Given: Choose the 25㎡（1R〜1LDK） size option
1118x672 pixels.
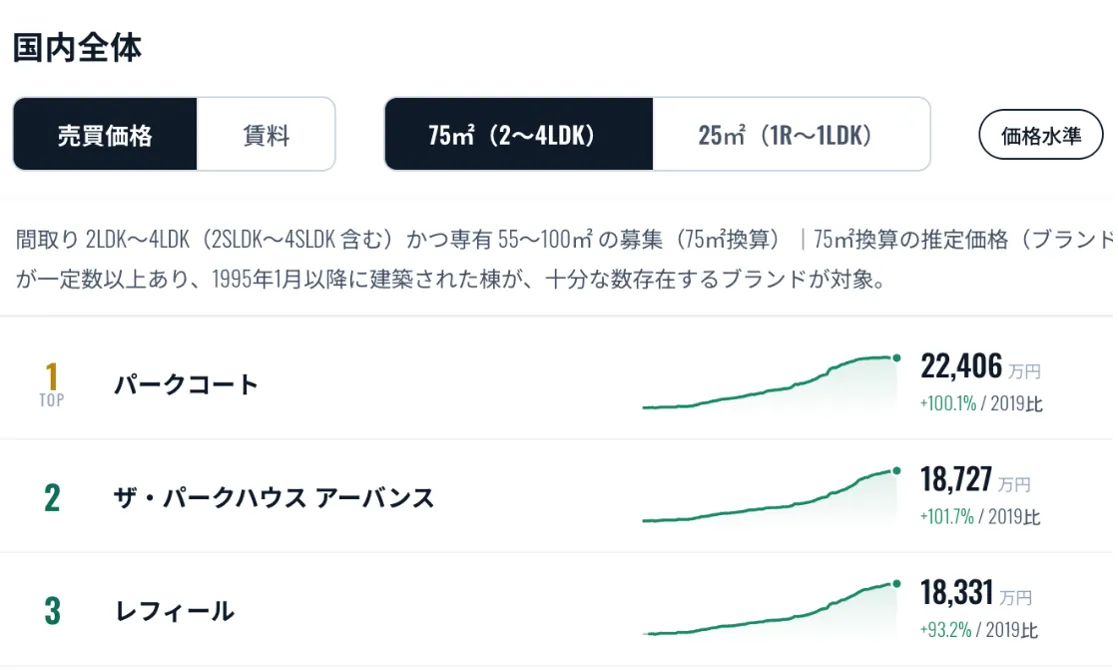Looking at the screenshot, I should [791, 134].
